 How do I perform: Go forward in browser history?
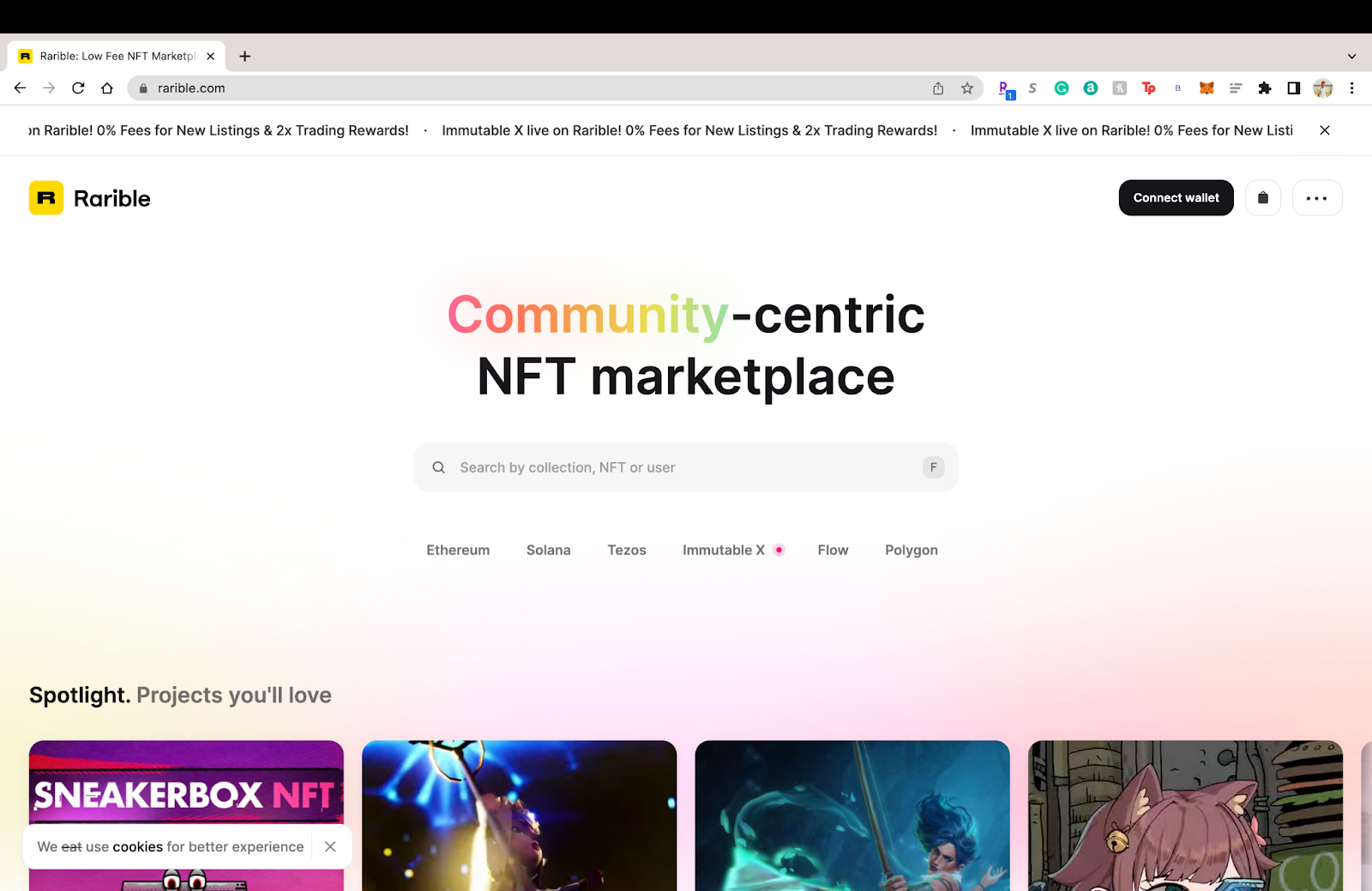pyautogui.click(x=49, y=87)
